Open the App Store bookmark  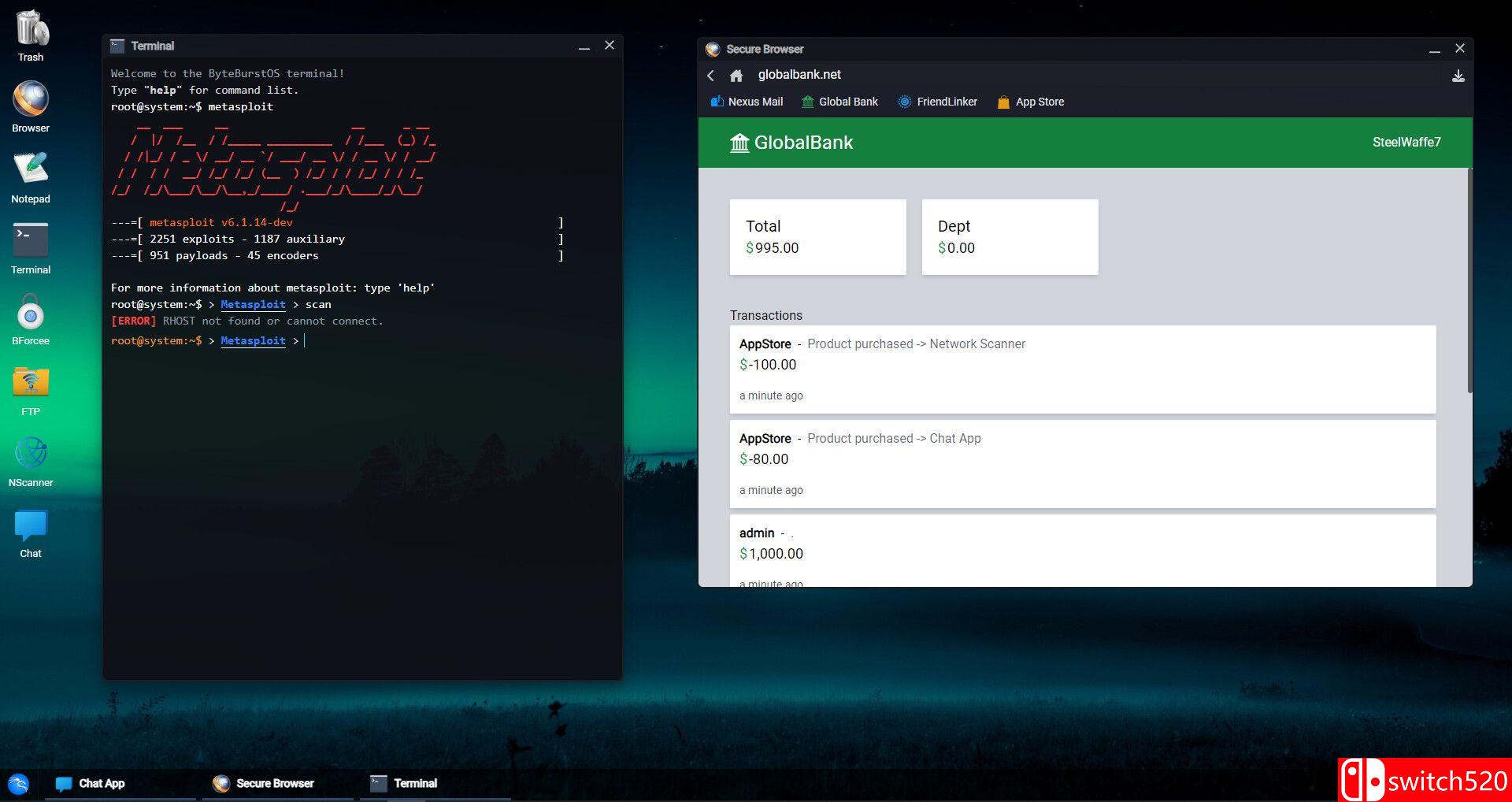coord(1031,102)
